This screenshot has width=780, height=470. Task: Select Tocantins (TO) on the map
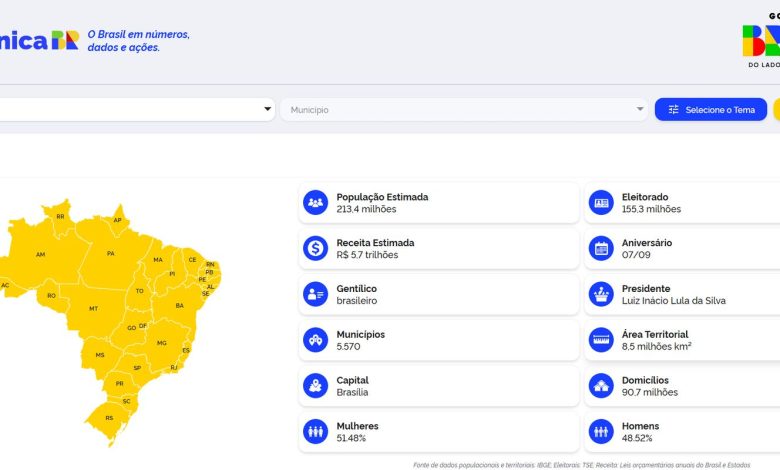point(139,291)
